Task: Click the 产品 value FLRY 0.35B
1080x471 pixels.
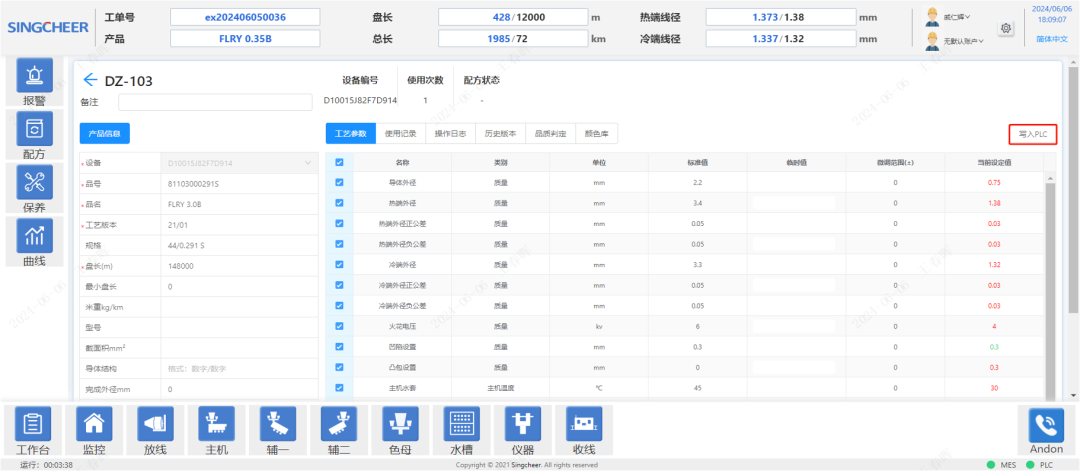Action: pos(245,39)
